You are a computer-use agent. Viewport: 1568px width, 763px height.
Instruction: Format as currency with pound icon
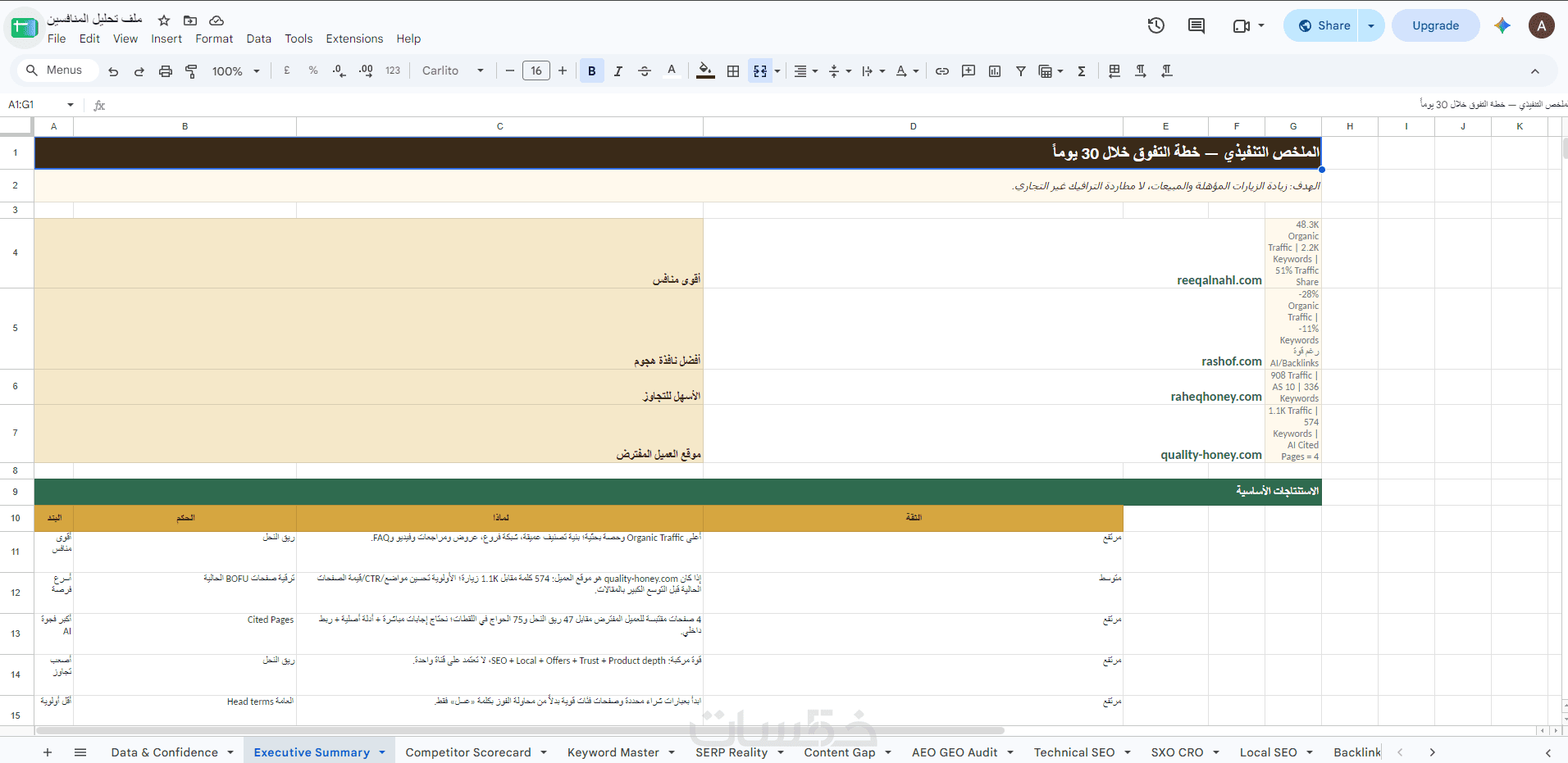pos(287,71)
